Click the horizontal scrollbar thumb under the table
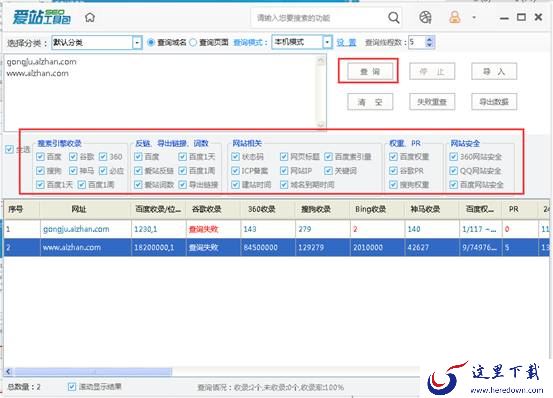Image resolution: width=553 pixels, height=398 pixels. tap(93, 372)
